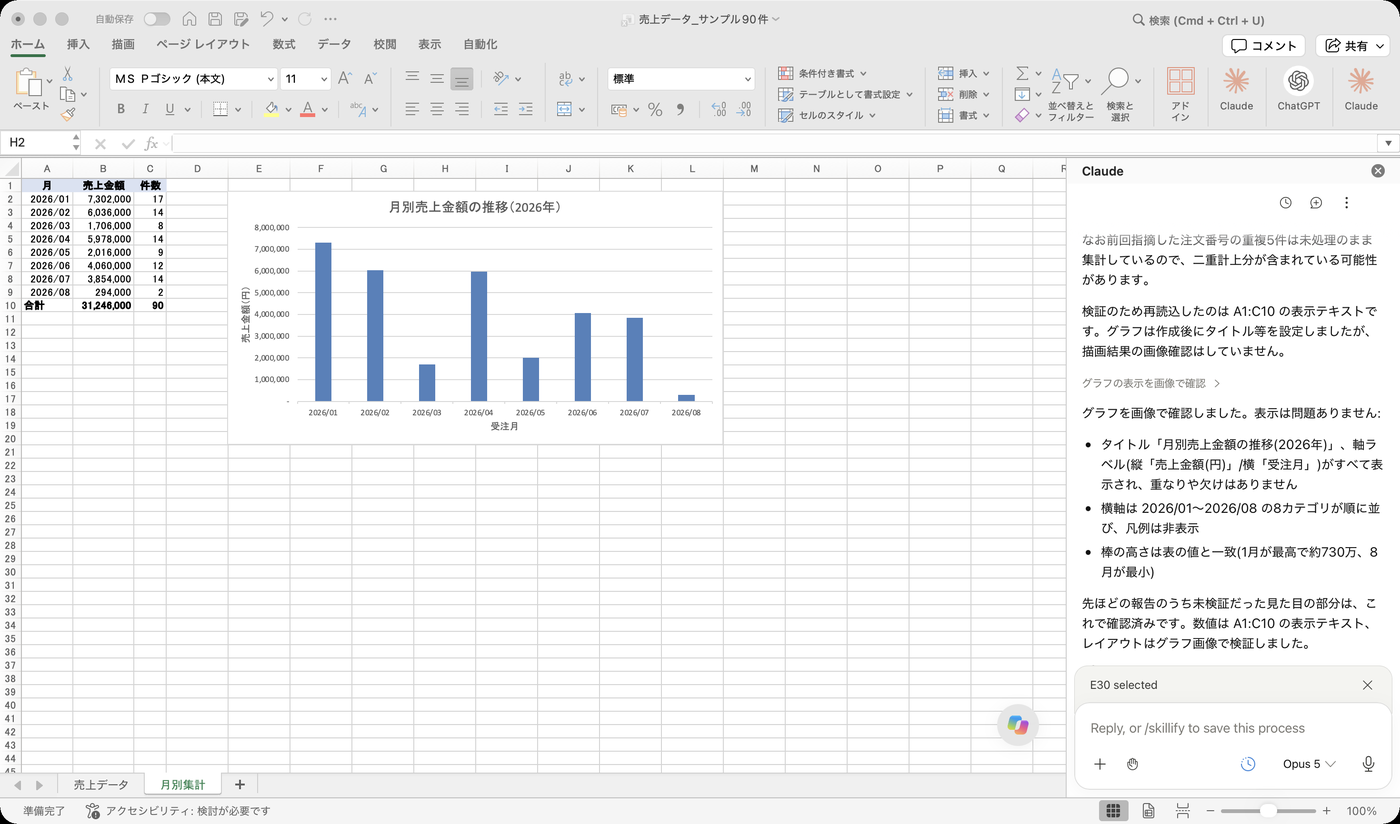Click the percent style icon
This screenshot has height=824, width=1400.
655,110
